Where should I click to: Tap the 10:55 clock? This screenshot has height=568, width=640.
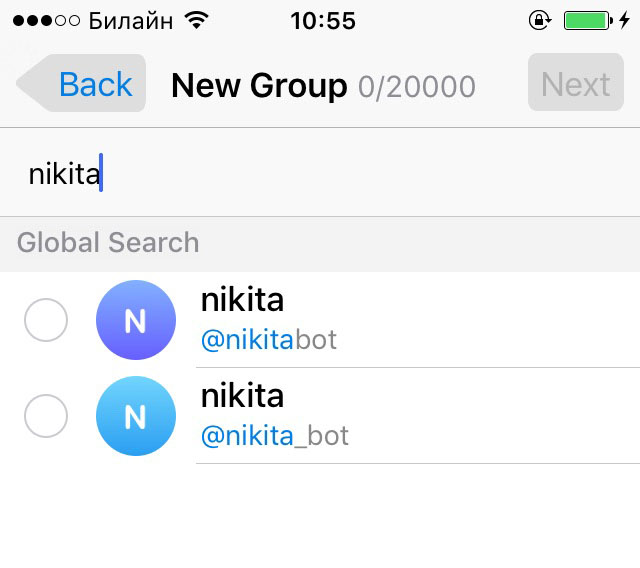point(323,21)
